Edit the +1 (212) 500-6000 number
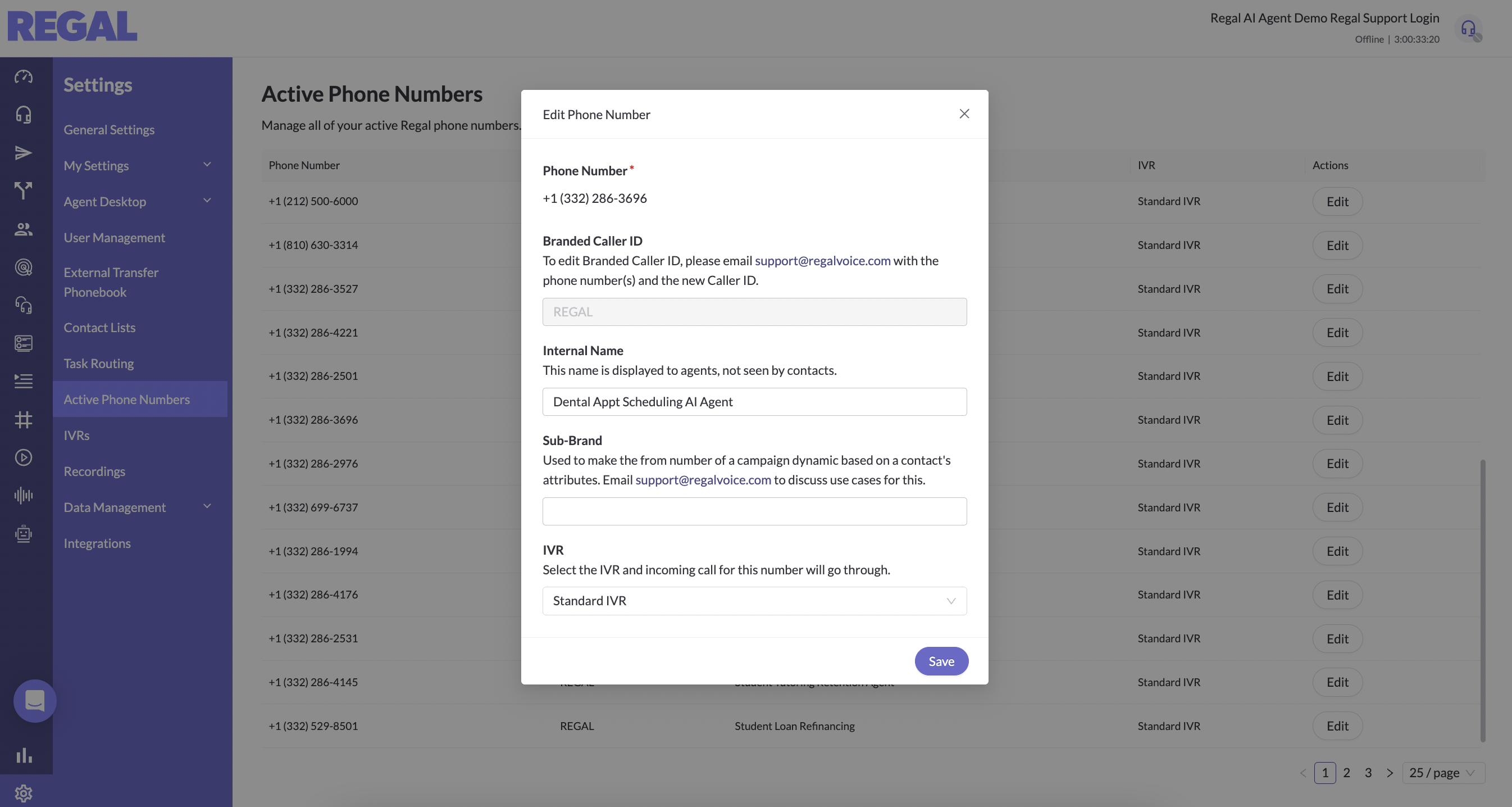 pyautogui.click(x=1337, y=201)
